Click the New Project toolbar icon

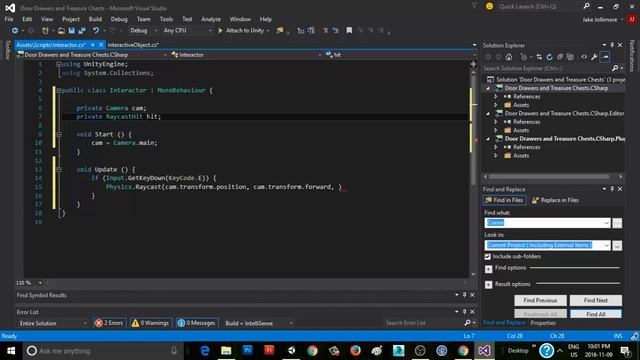click(x=45, y=31)
